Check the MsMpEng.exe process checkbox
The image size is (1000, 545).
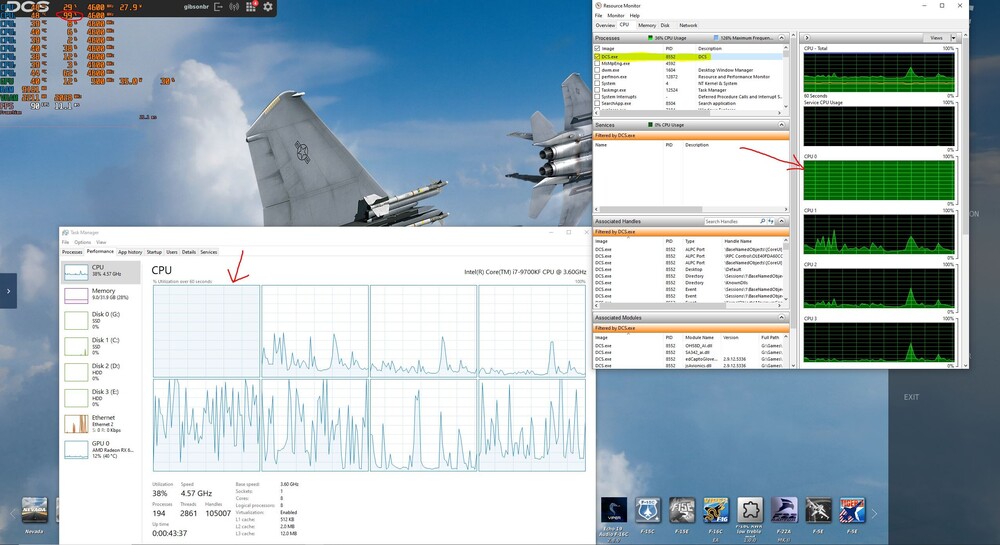598,63
